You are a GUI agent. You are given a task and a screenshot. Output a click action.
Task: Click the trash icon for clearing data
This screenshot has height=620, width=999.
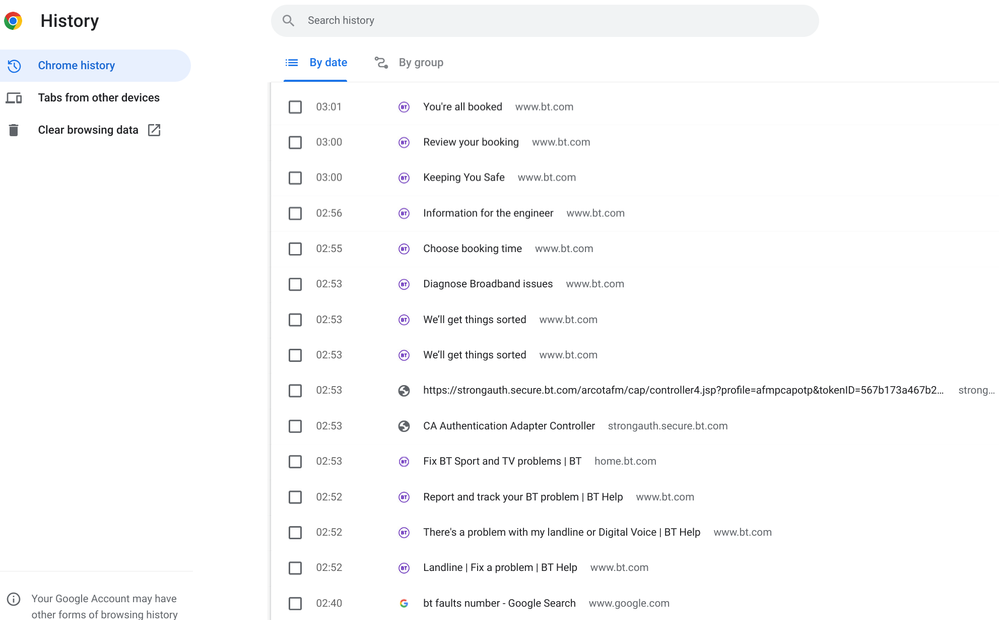point(14,130)
